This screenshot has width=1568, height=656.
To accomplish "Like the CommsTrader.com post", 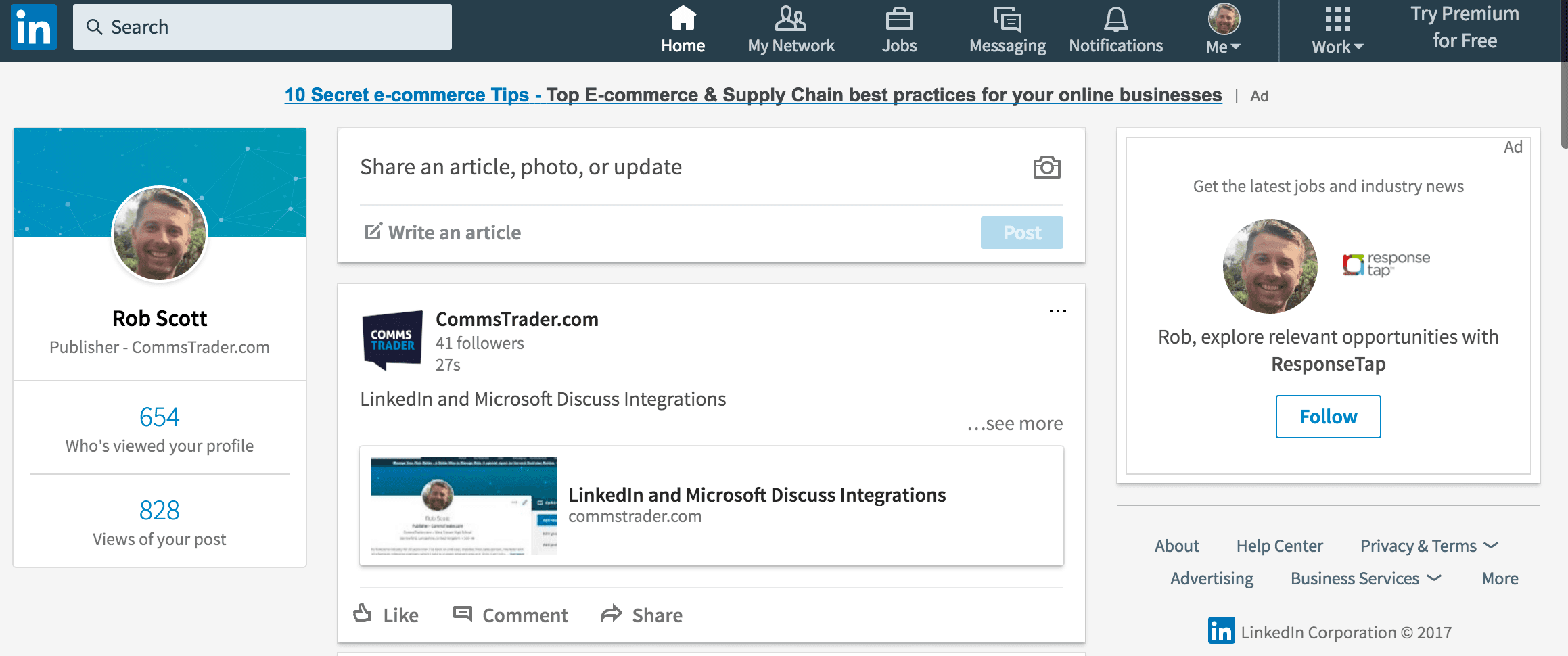I will point(386,615).
